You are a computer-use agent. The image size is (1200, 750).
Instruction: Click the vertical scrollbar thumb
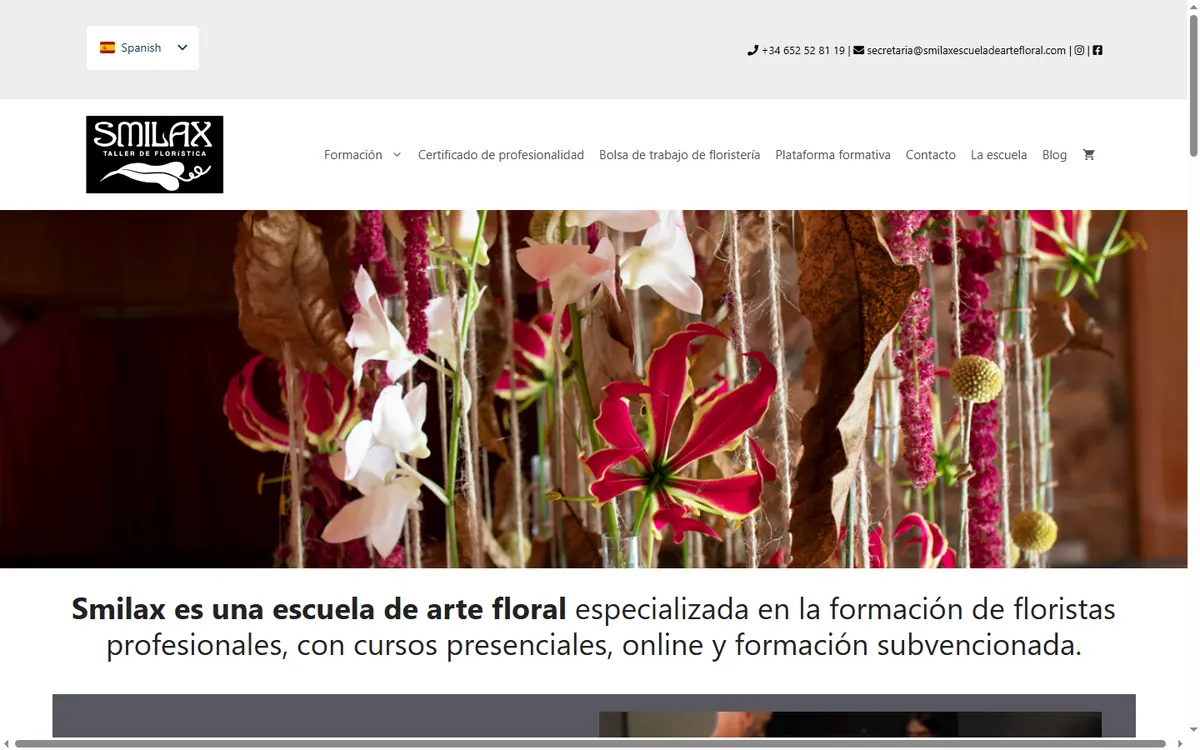coord(1194,85)
